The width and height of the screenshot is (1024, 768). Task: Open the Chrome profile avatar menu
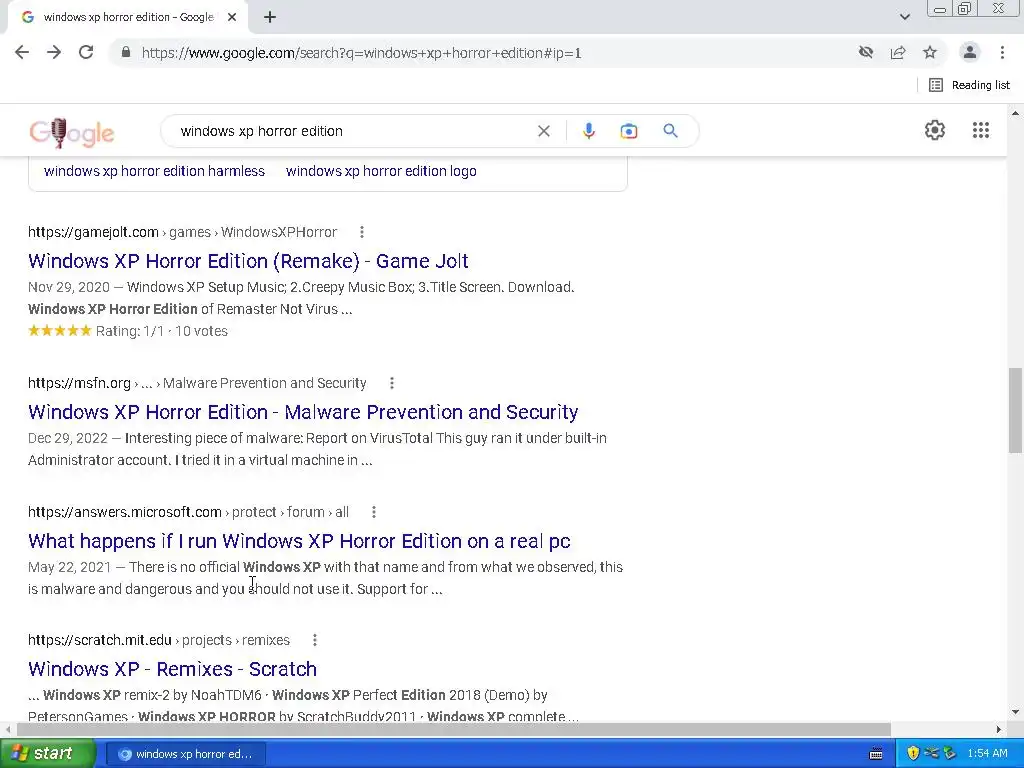coord(970,52)
